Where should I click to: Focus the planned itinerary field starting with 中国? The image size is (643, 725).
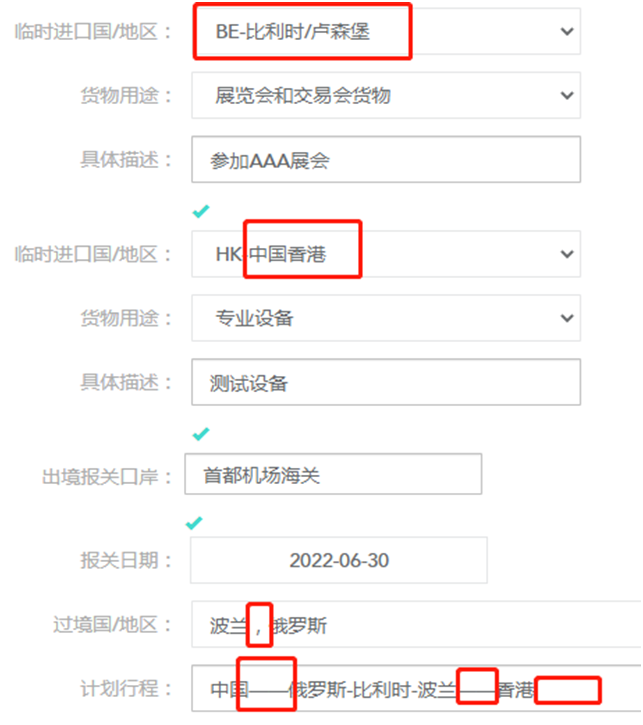415,689
